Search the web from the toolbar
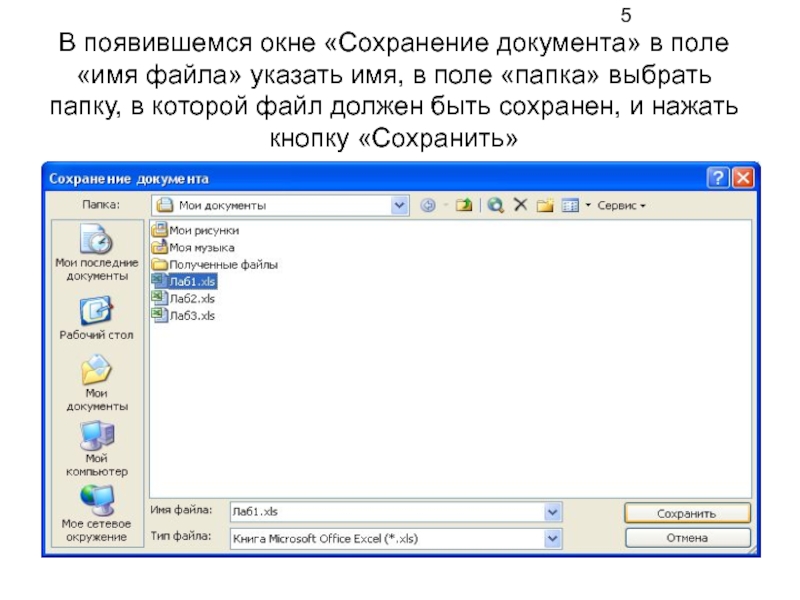Screen dimensions: 800x600 [495, 205]
